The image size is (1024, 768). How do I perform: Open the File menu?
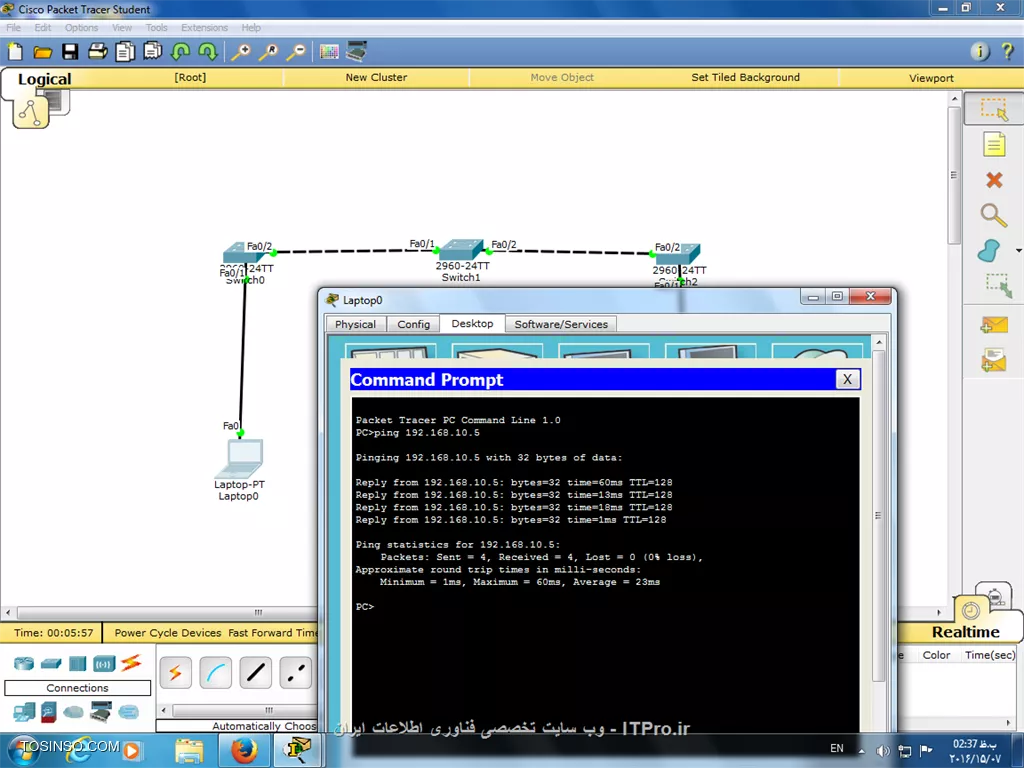(14, 27)
